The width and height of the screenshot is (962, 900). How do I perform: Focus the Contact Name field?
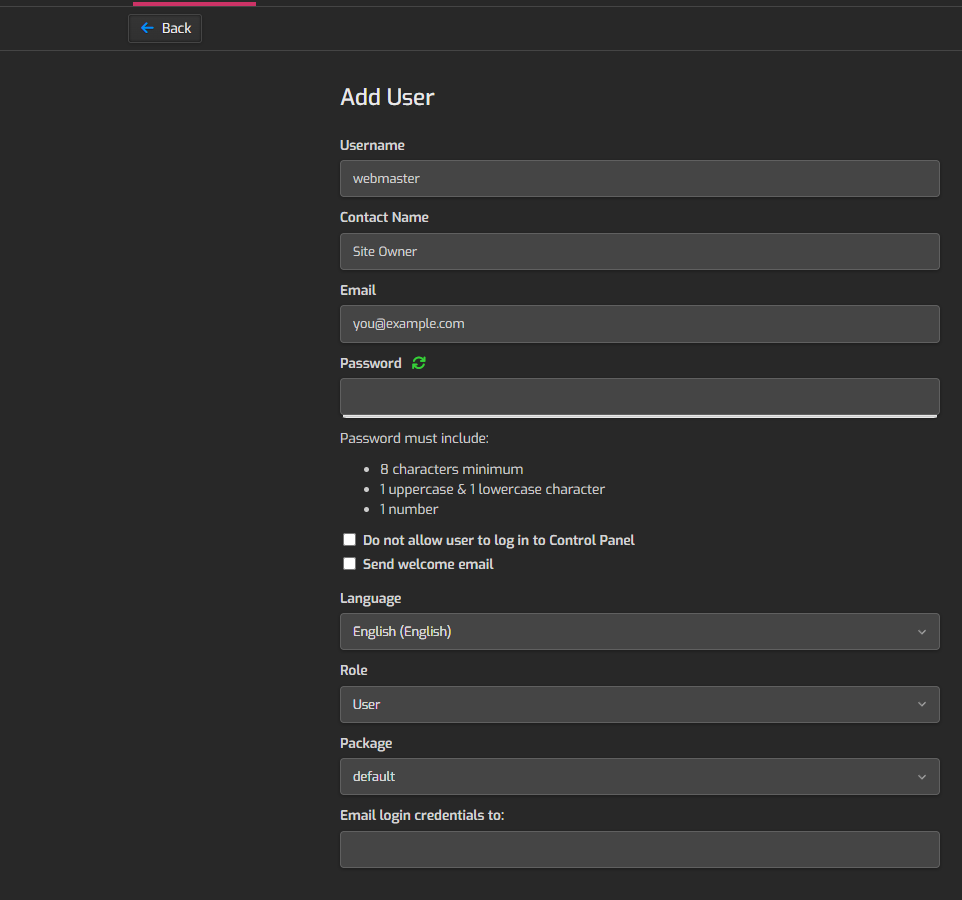coord(639,252)
